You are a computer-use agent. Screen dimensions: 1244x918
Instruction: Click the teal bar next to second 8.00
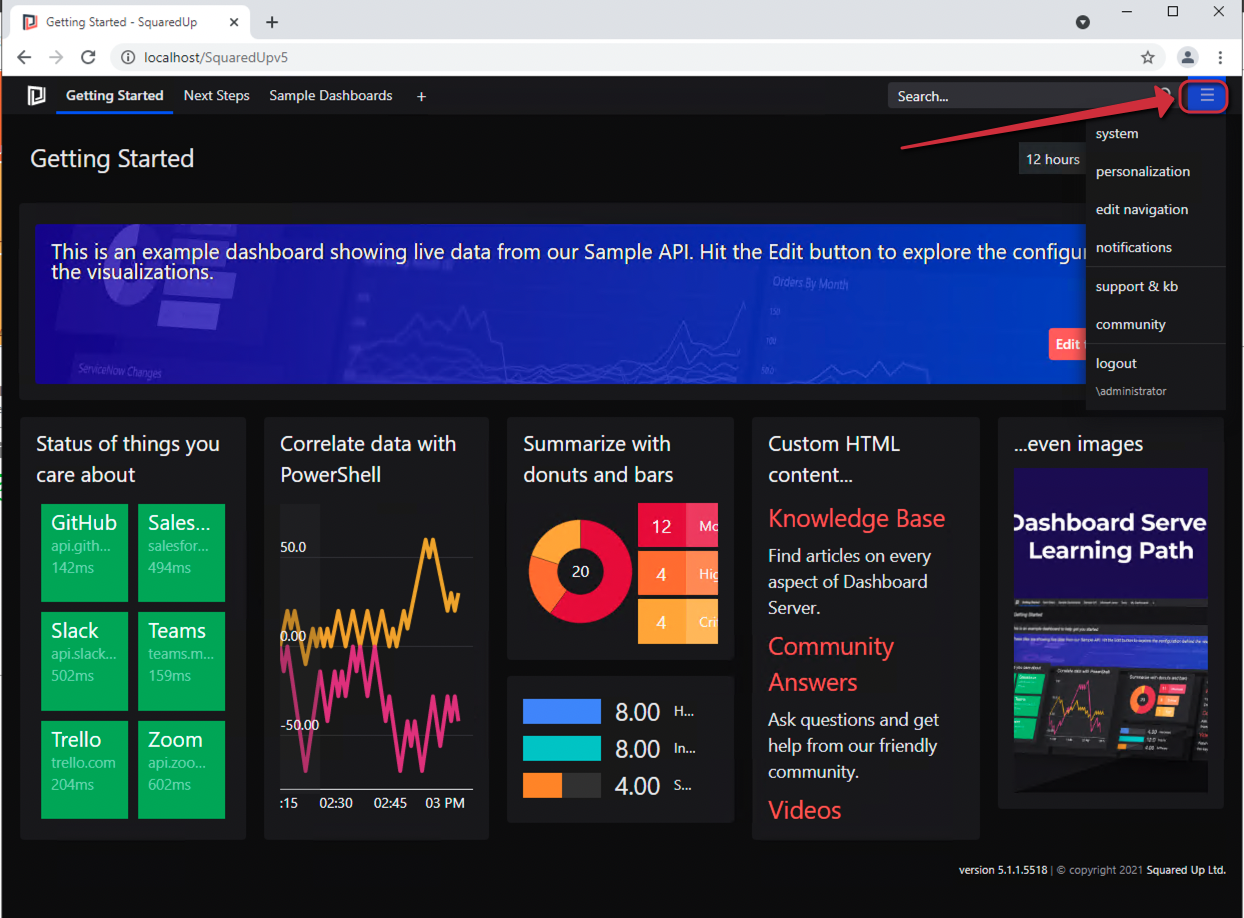[x=562, y=749]
